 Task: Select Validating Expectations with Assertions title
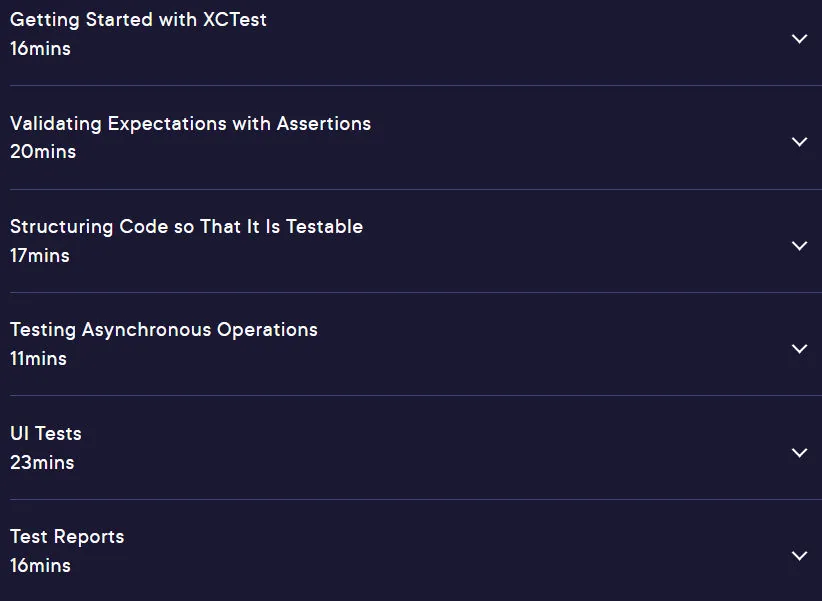(x=190, y=124)
